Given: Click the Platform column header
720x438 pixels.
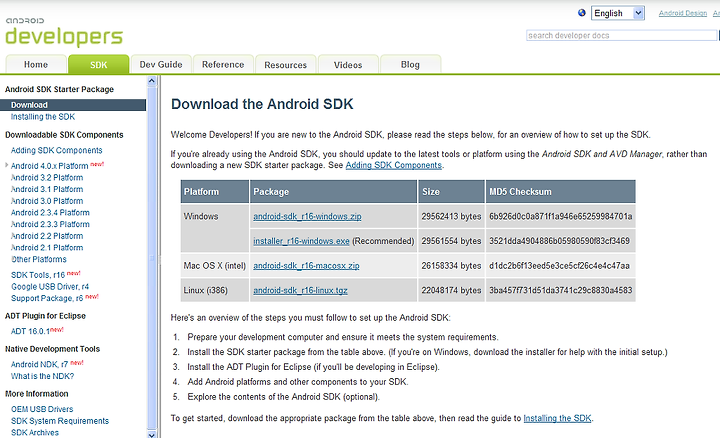Looking at the screenshot, I should (214, 192).
